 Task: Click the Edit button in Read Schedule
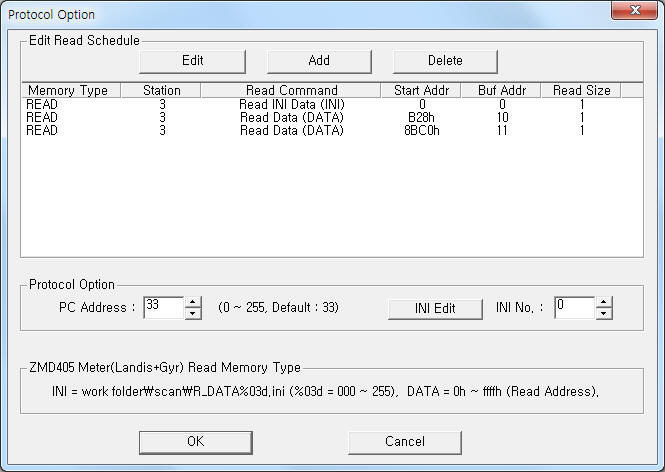tap(192, 60)
